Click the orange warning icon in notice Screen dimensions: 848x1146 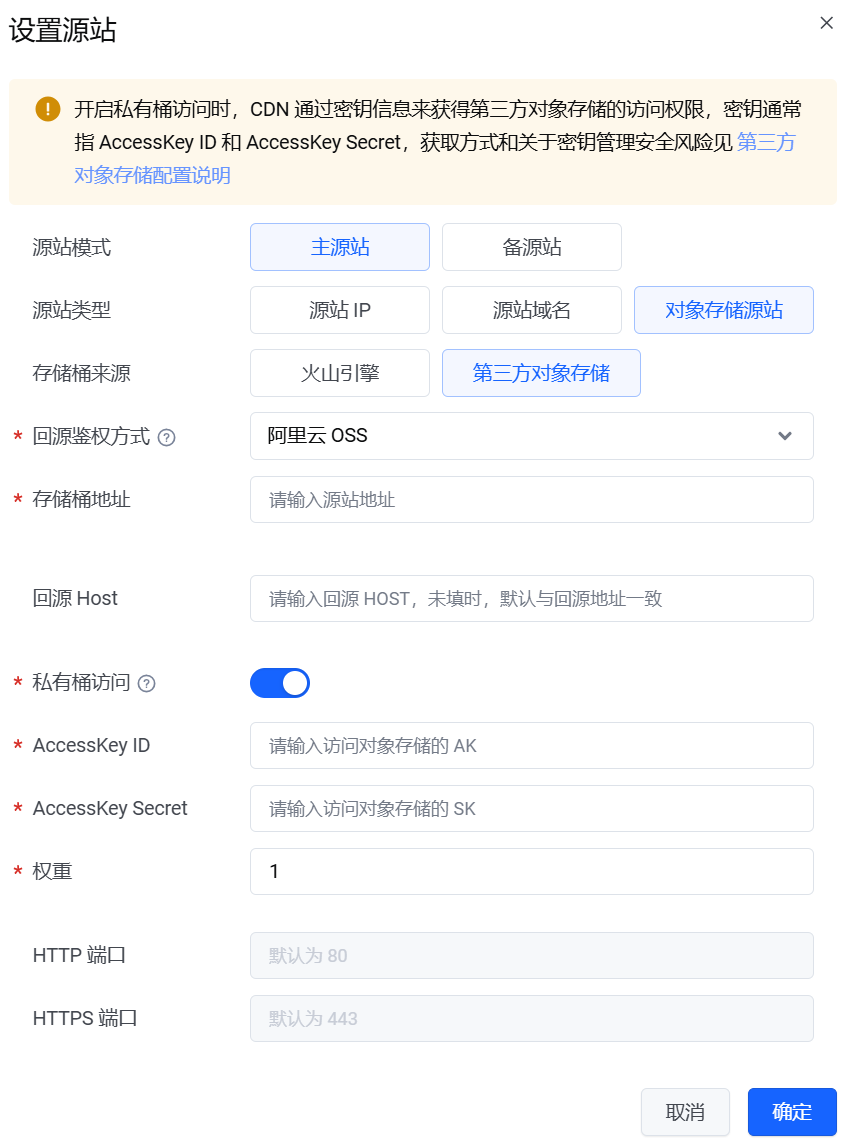point(48,110)
